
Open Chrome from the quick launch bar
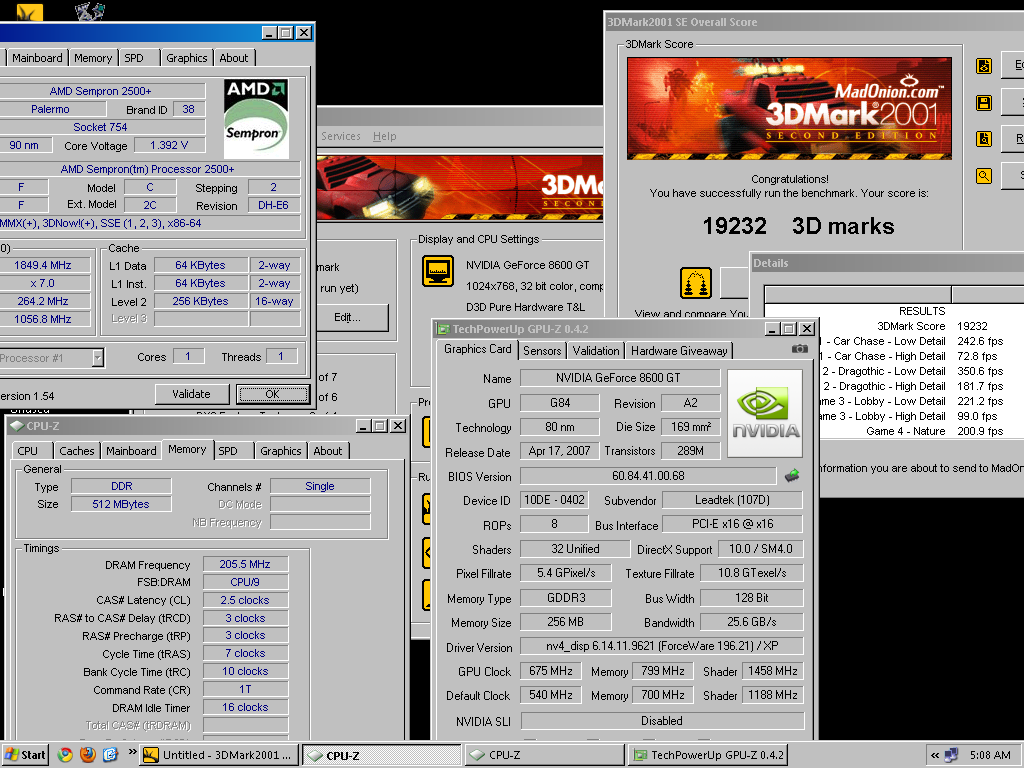65,755
